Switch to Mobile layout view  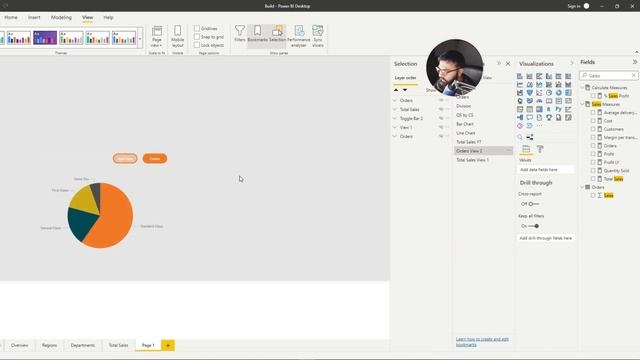[x=178, y=36]
